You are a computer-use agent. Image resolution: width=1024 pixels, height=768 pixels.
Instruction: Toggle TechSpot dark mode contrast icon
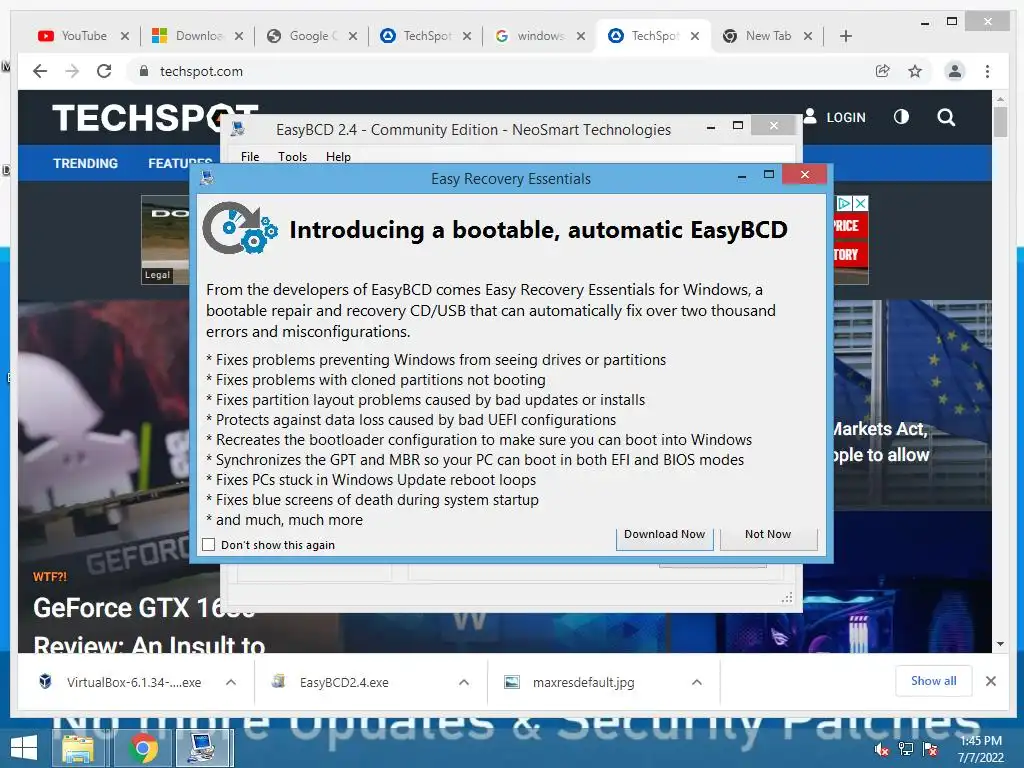pos(901,117)
